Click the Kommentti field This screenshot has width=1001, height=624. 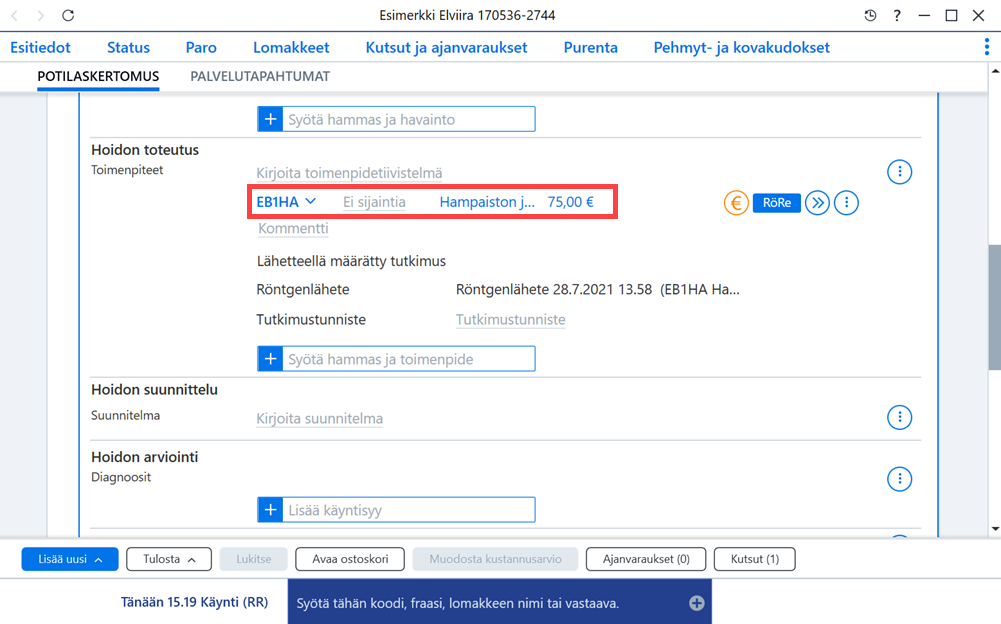pyautogui.click(x=293, y=228)
